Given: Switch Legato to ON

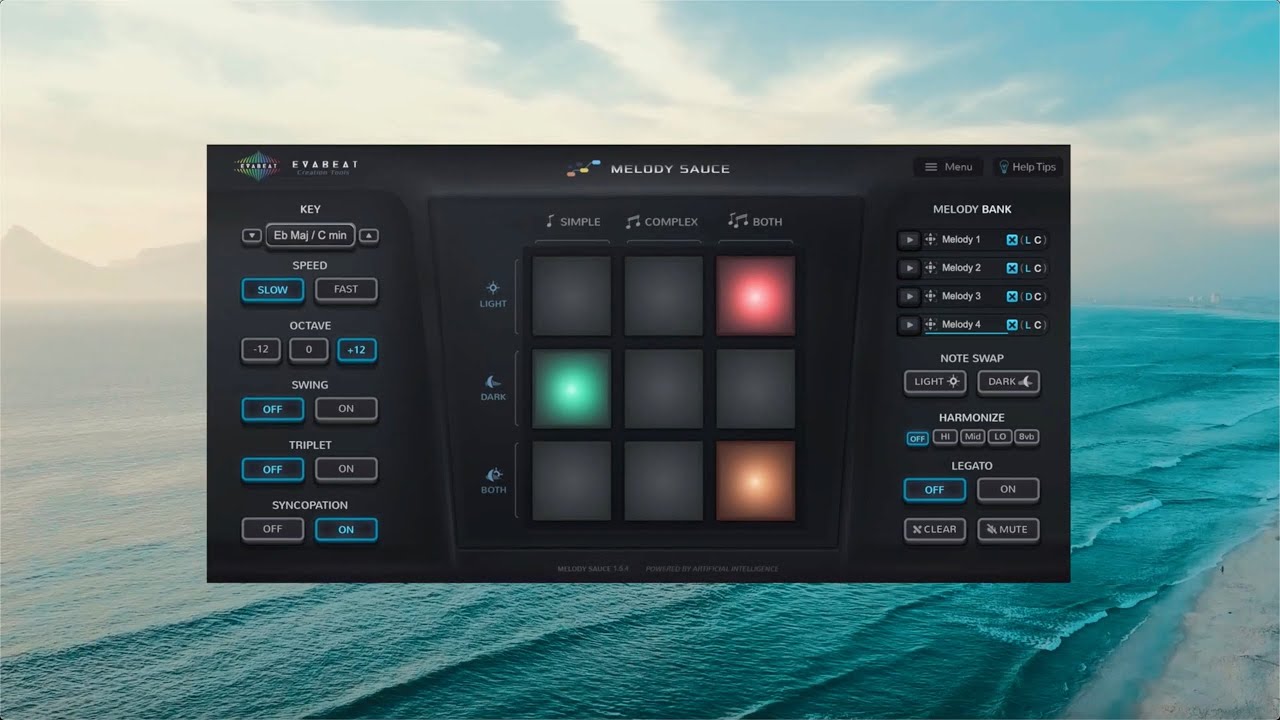Looking at the screenshot, I should coord(1007,490).
